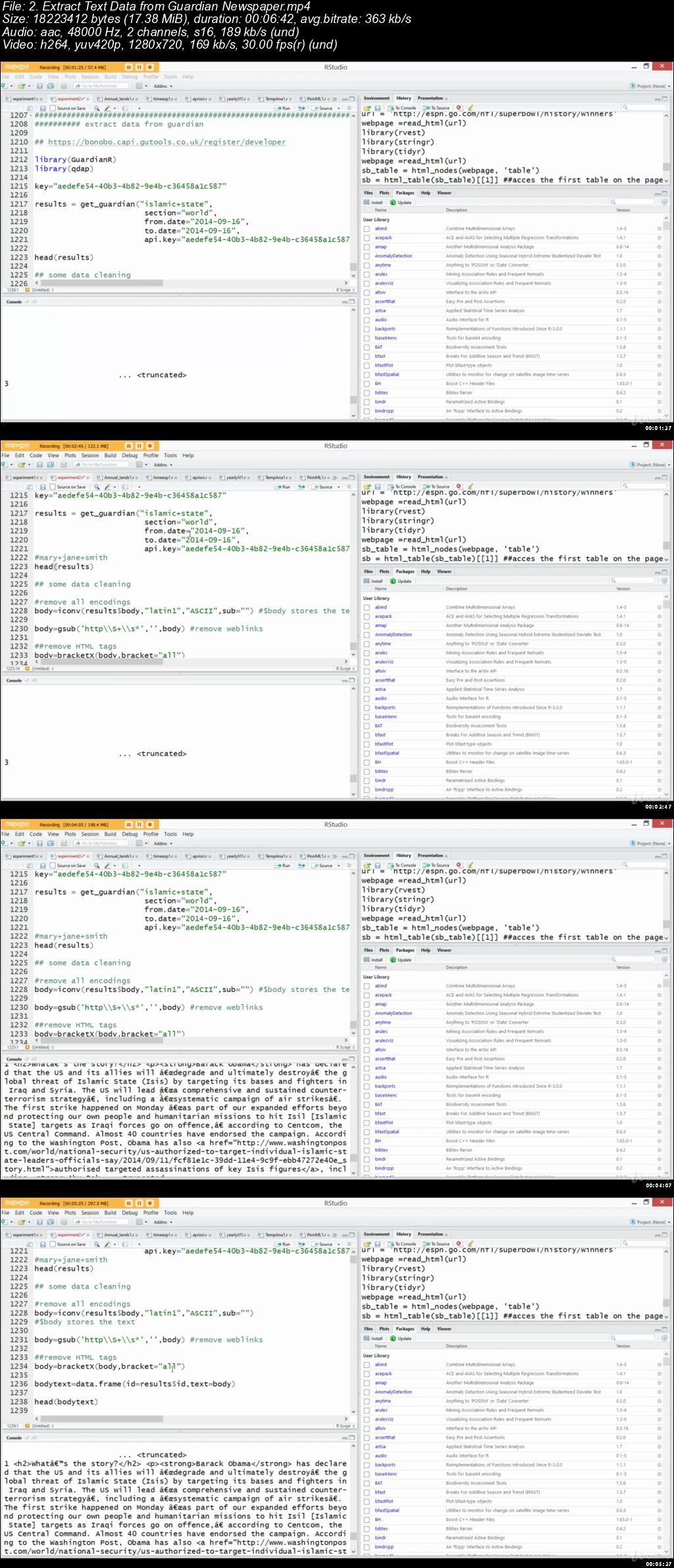The image size is (674, 1568).
Task: Pause the Movavi recording in frame stamped 00:01:27
Action: click(x=139, y=67)
